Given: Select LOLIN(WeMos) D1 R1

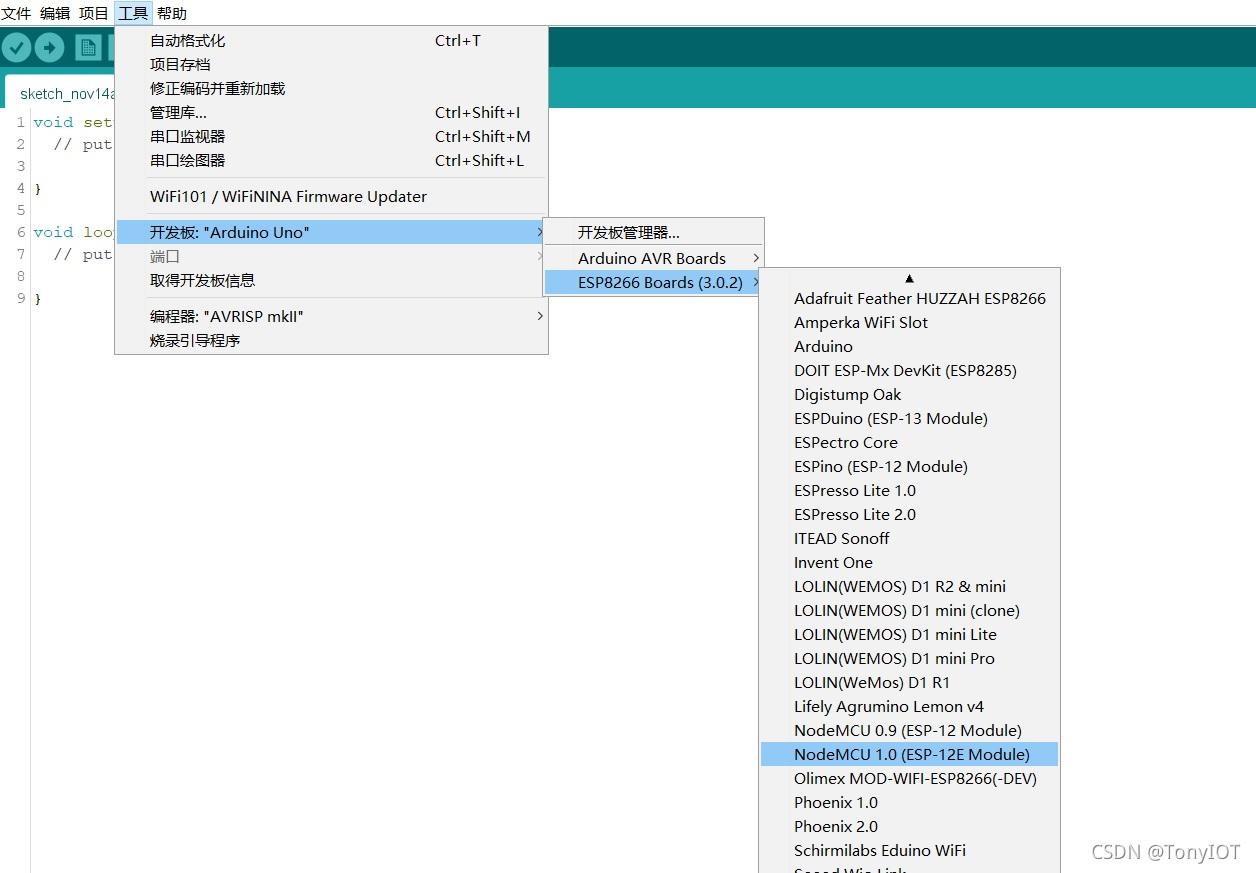Looking at the screenshot, I should (x=909, y=683).
